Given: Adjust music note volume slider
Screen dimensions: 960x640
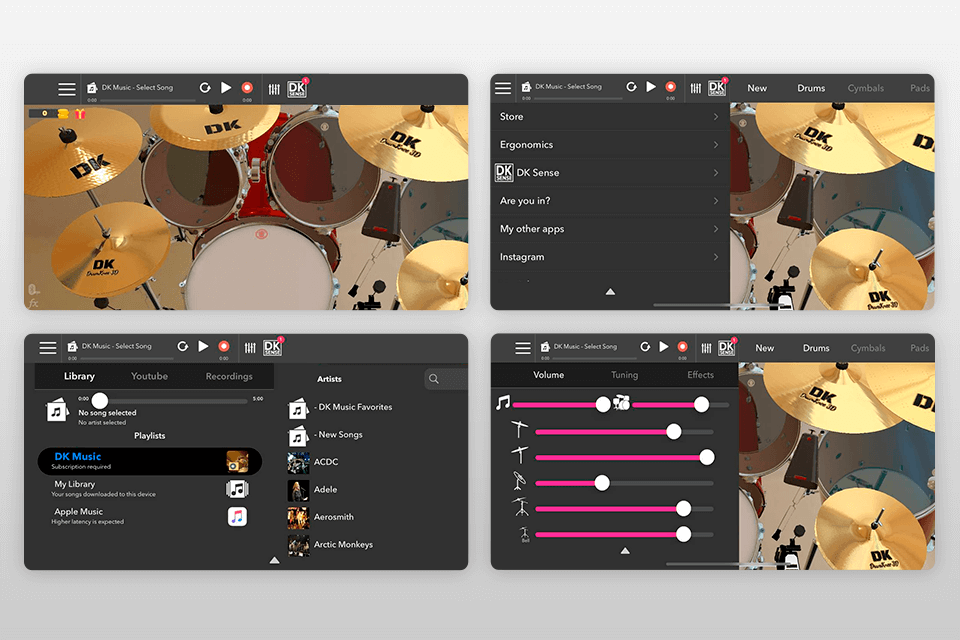Looking at the screenshot, I should click(603, 404).
